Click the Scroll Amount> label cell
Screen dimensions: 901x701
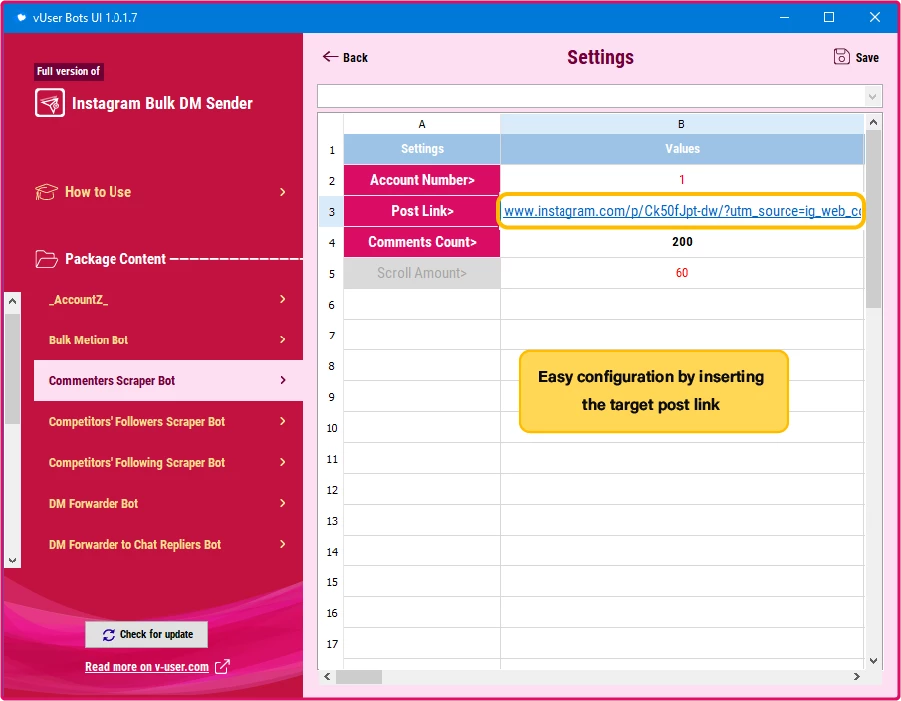coord(422,273)
